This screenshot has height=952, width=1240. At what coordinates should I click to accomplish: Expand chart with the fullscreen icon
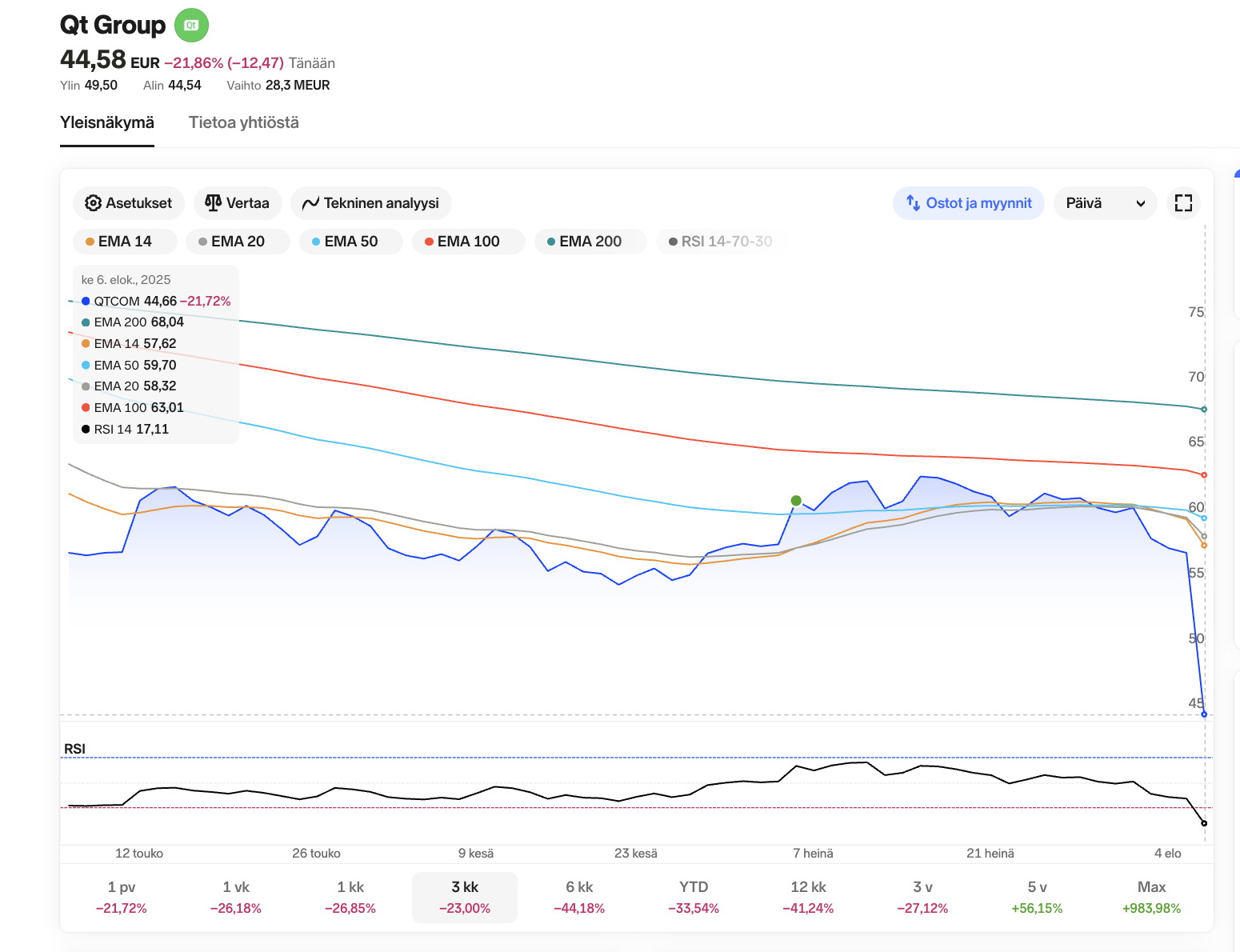[x=1183, y=203]
